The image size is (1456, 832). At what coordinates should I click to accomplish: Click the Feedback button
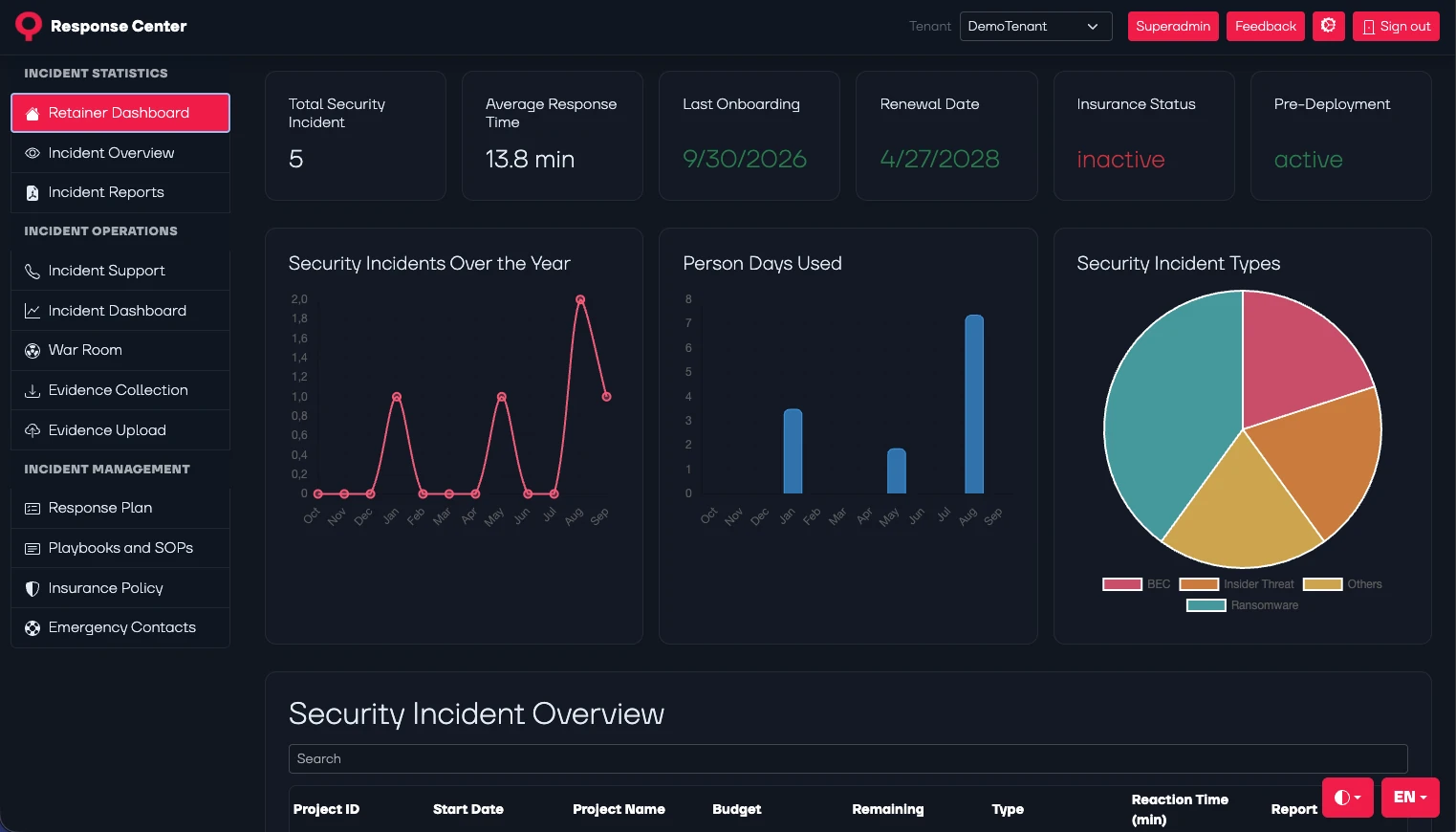(1266, 26)
